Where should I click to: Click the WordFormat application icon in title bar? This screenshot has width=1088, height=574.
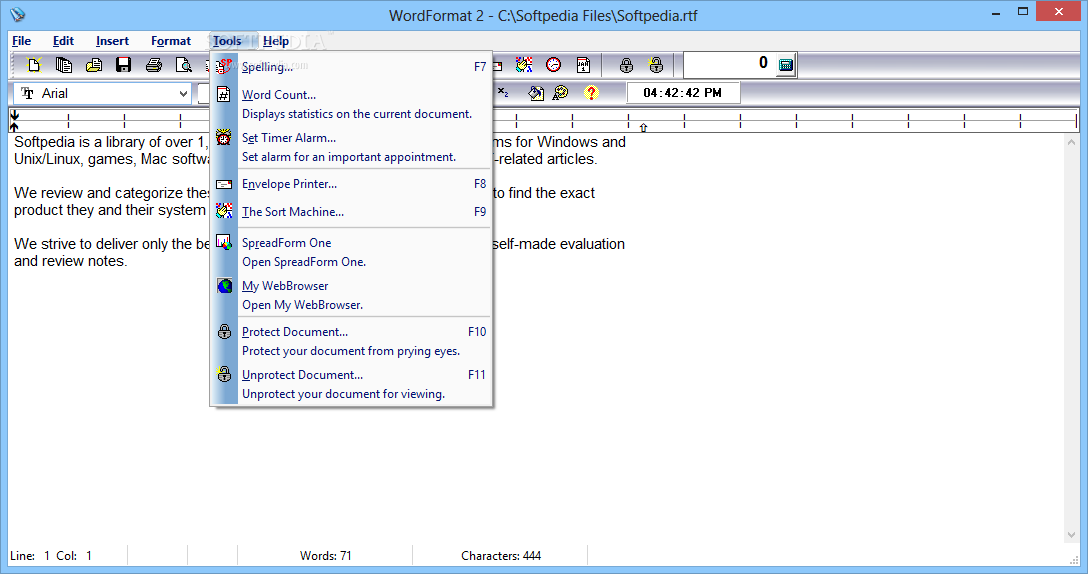(x=17, y=15)
